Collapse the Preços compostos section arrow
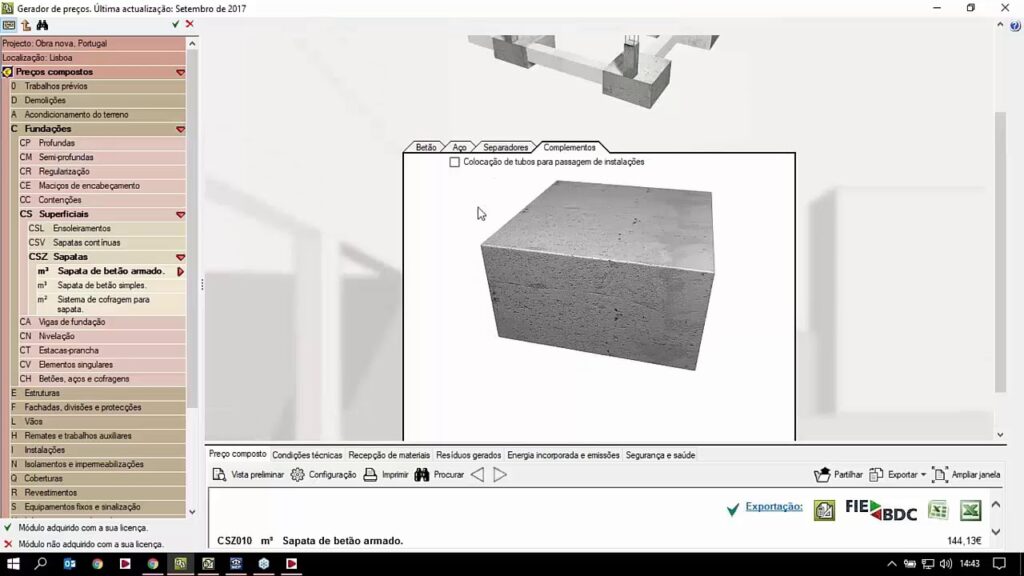 click(x=181, y=73)
